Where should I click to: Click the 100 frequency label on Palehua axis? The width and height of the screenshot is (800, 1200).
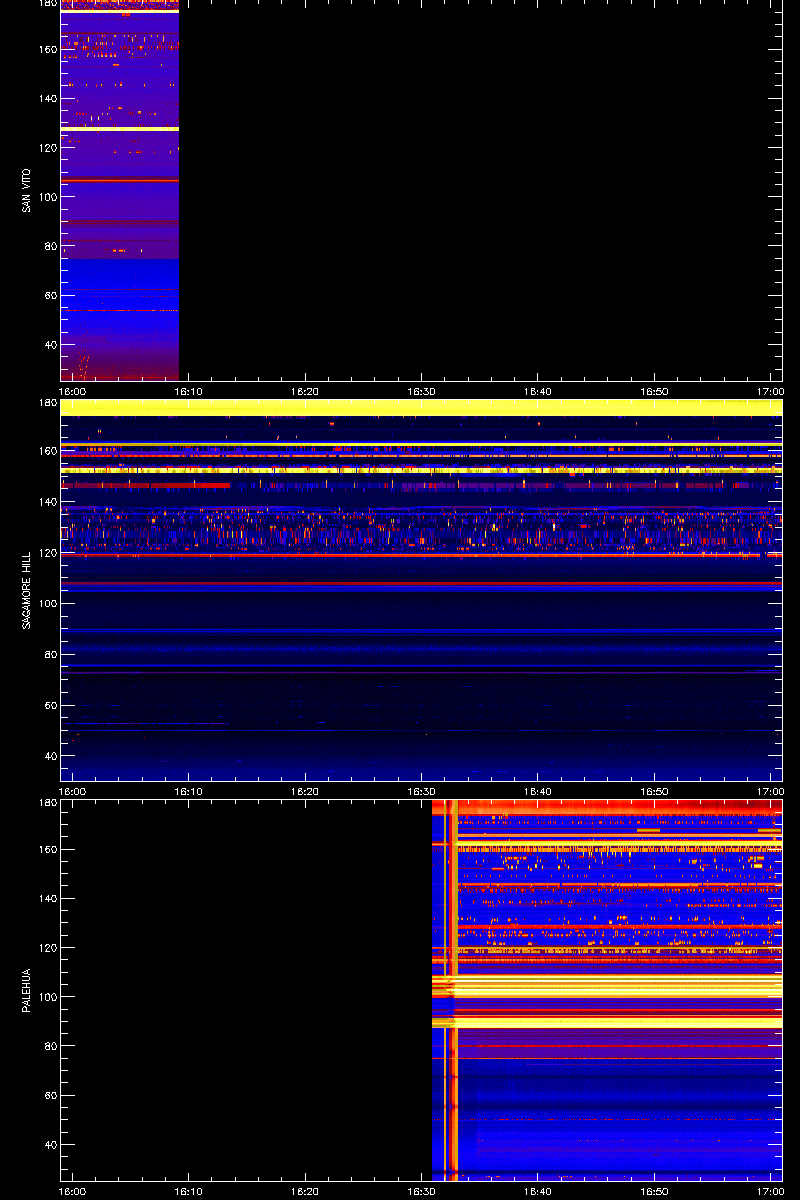[48, 997]
